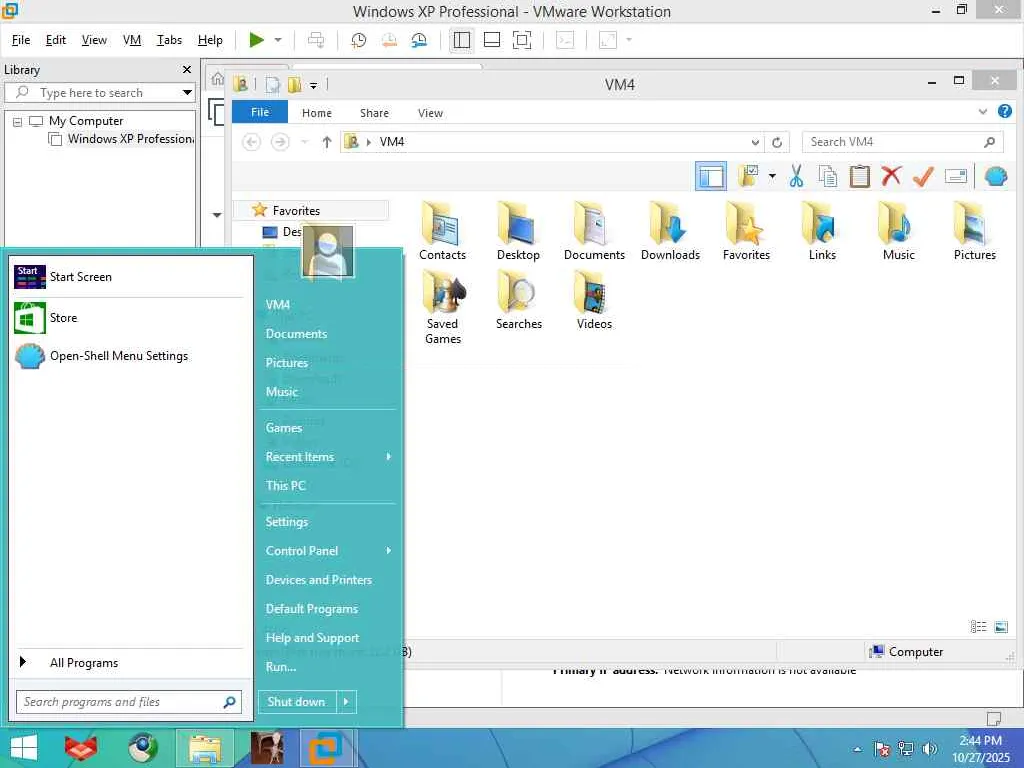Open Devices and Printers from start menu
1024x768 pixels.
tap(319, 580)
